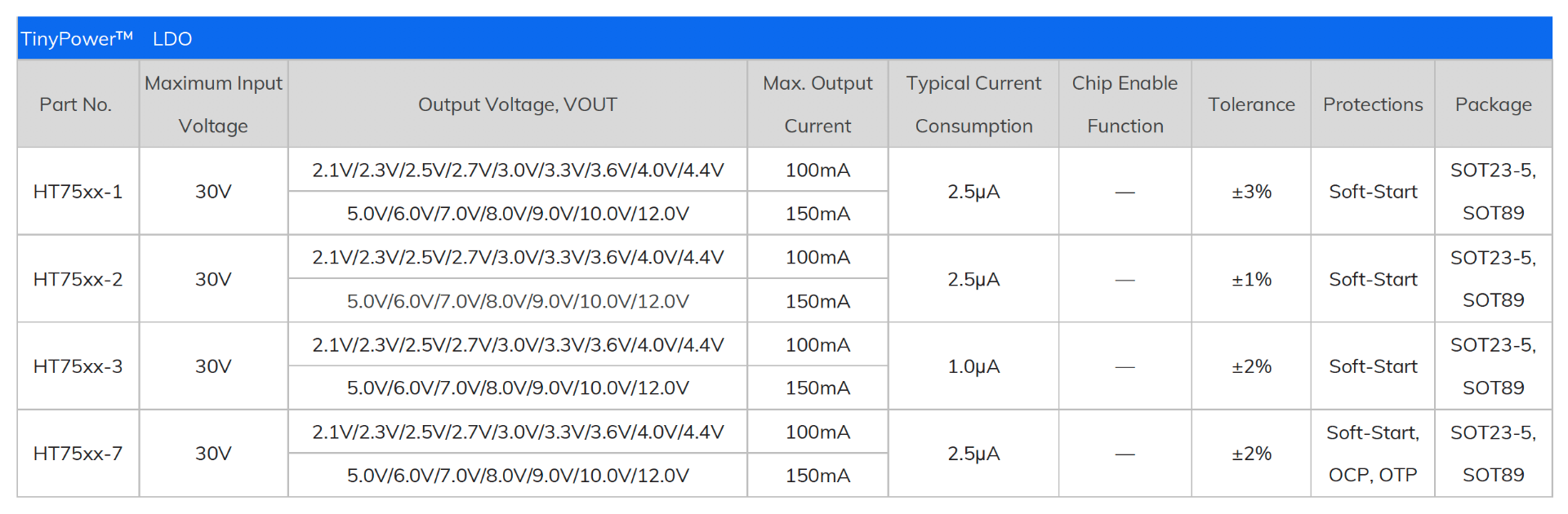Click the HT75xx-3 part number cell
The image size is (1568, 514).
point(78,366)
